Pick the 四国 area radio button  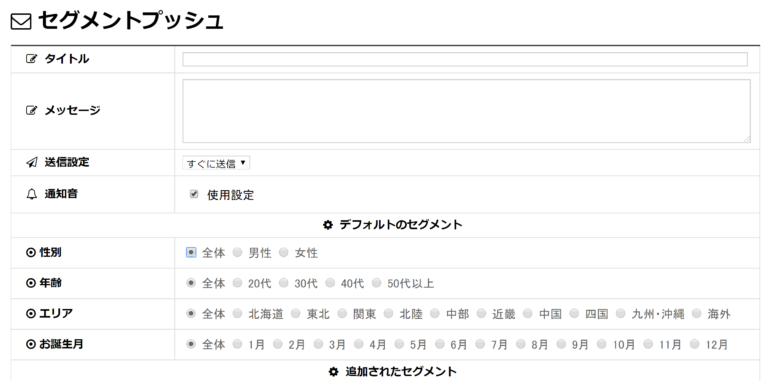[x=574, y=313]
